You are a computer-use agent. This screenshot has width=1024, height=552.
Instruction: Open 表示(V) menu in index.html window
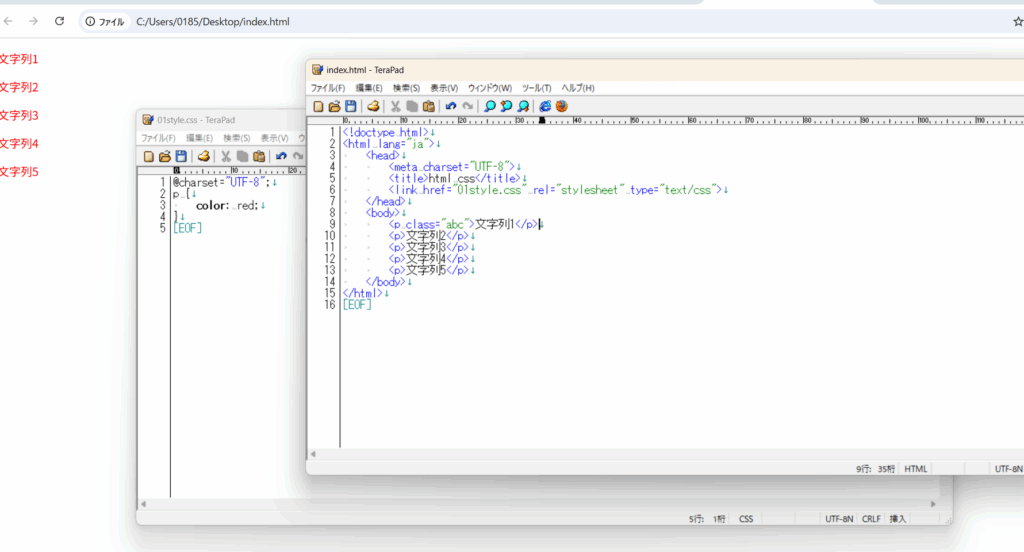[443, 88]
